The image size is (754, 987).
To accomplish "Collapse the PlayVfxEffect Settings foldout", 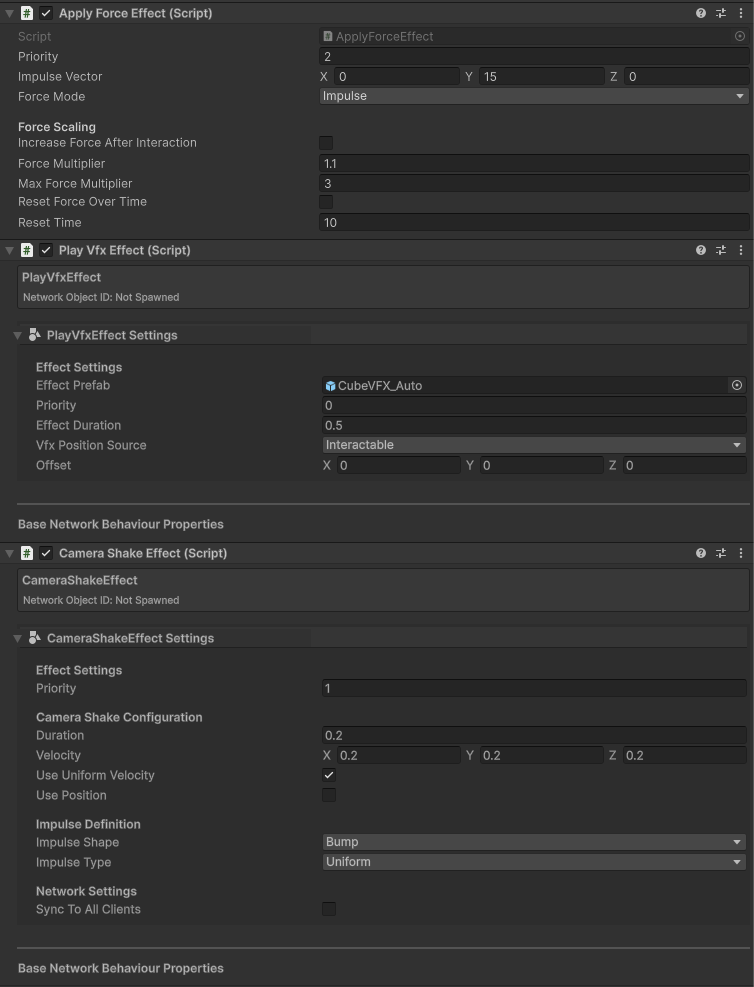I will [x=18, y=335].
